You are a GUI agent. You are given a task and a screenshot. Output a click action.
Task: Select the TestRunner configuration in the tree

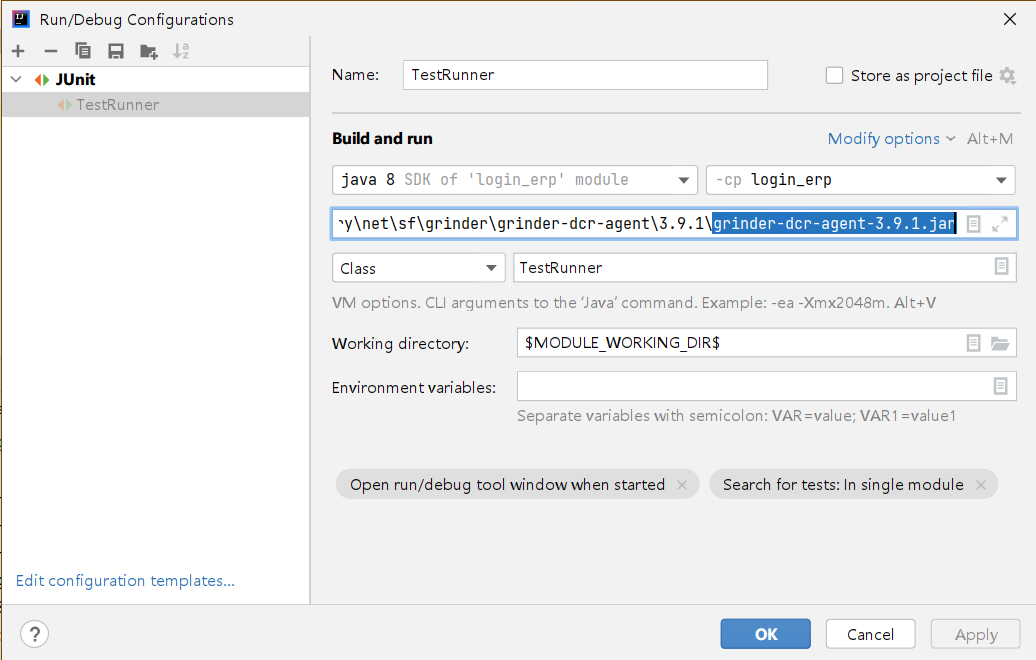117,105
